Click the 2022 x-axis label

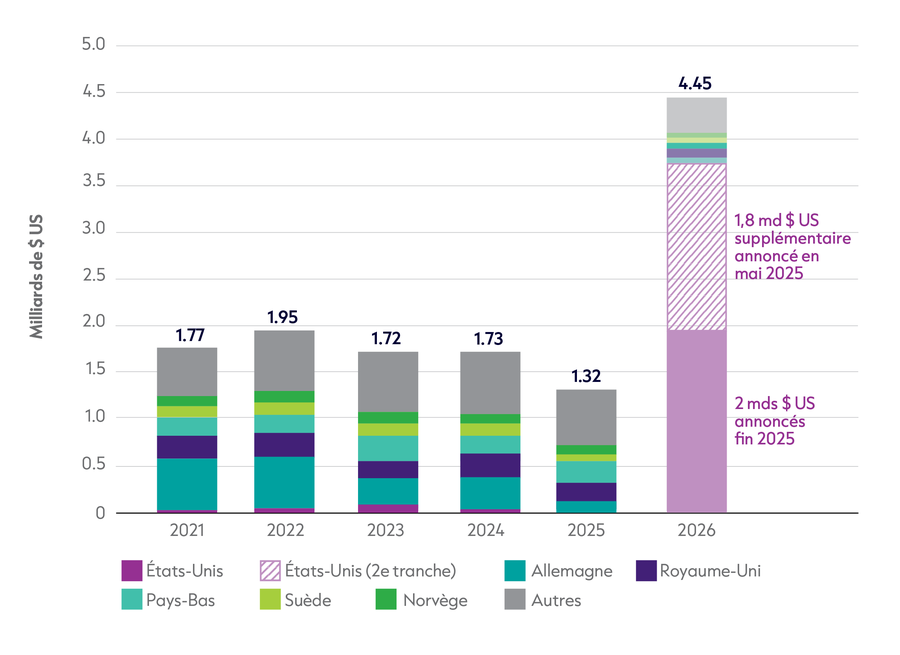[x=285, y=530]
